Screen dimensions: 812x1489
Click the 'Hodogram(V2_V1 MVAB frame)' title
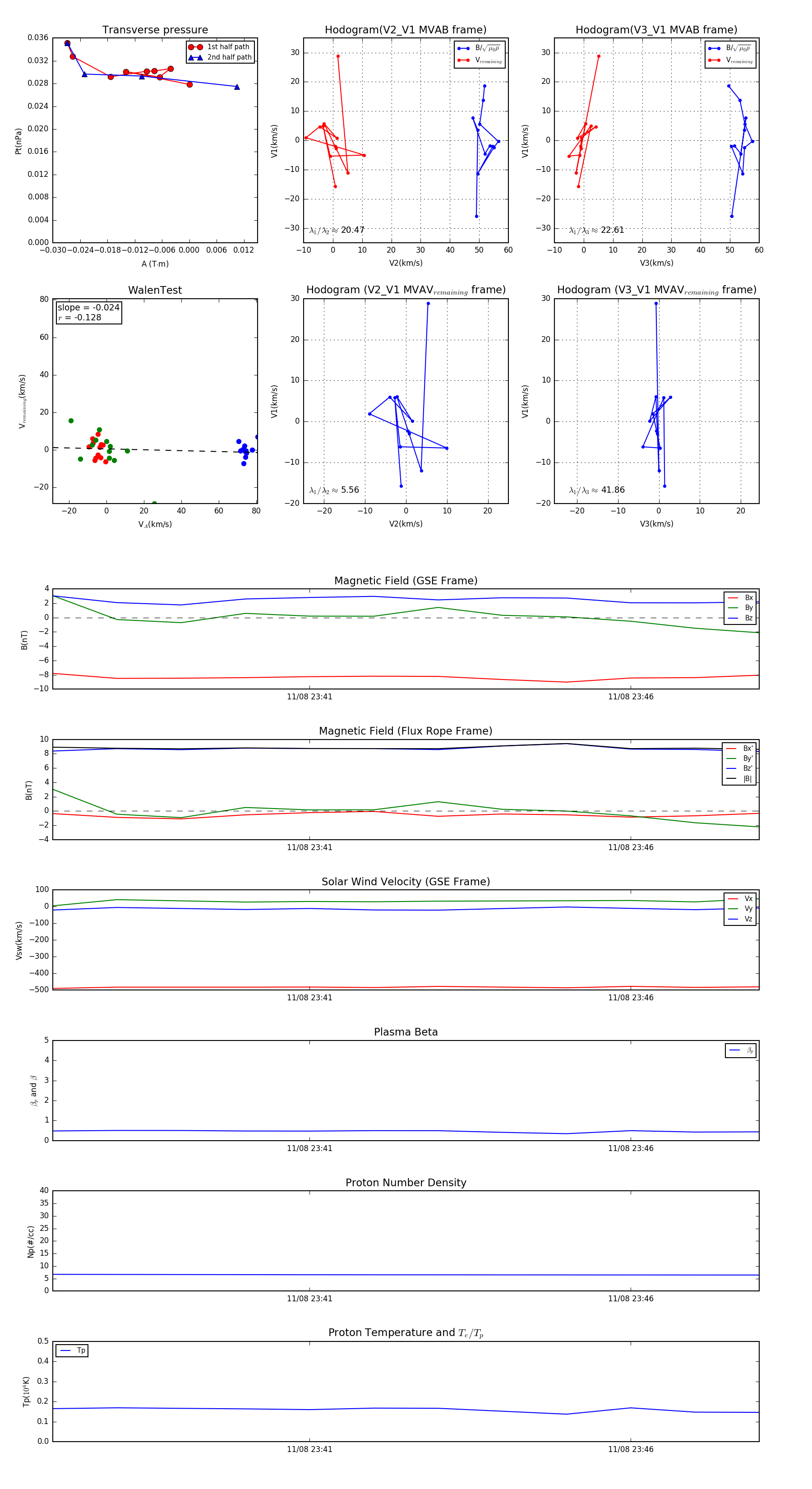click(405, 29)
